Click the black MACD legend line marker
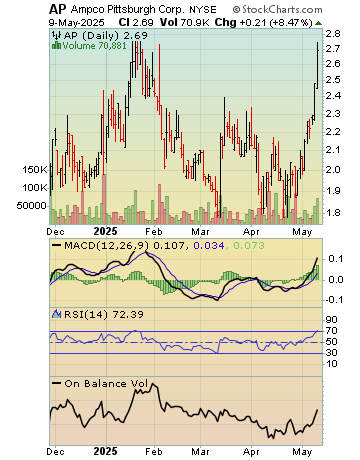 point(57,246)
